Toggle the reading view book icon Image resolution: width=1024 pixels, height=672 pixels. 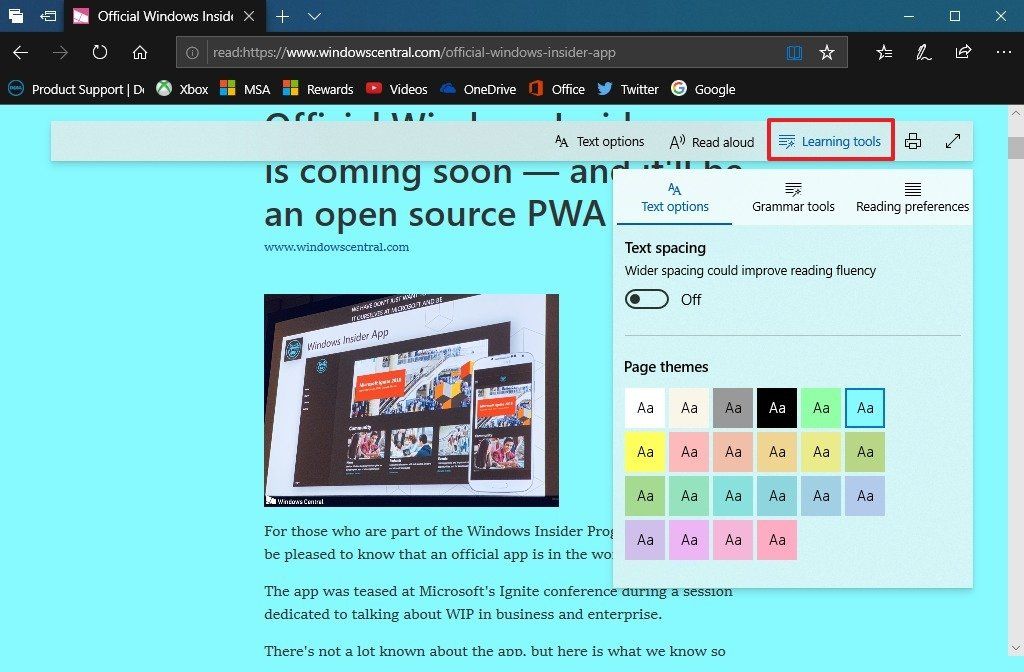[x=793, y=53]
